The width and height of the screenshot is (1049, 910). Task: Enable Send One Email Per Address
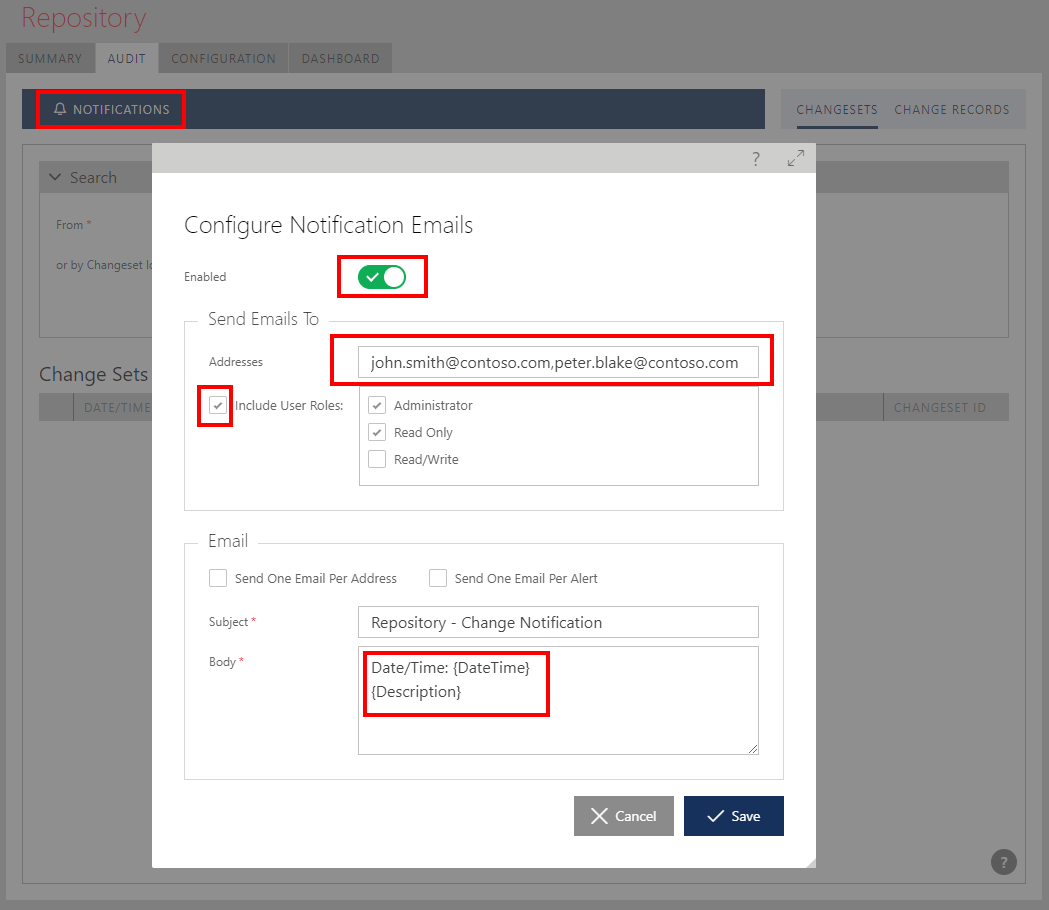tap(217, 578)
